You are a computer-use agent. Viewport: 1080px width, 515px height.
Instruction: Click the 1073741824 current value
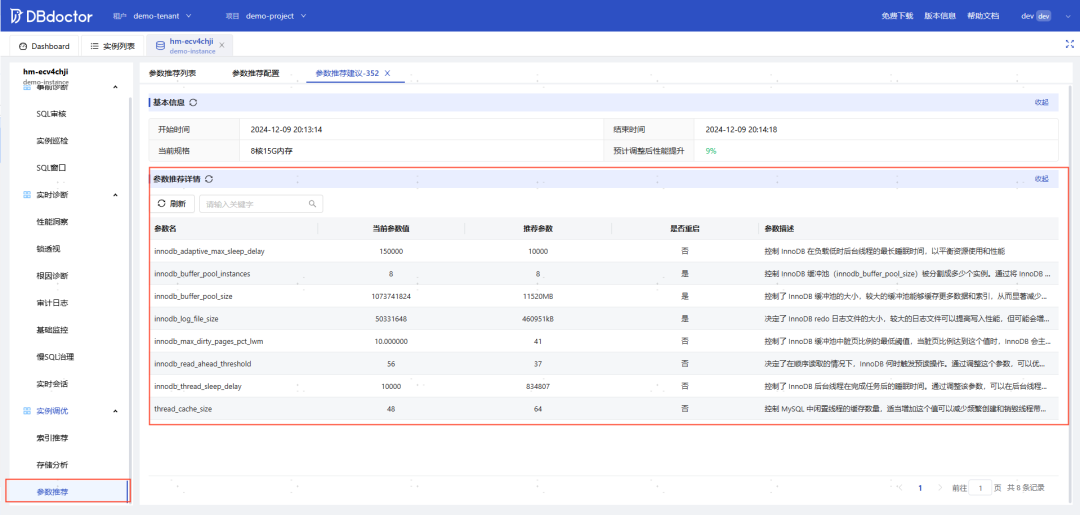[391, 296]
